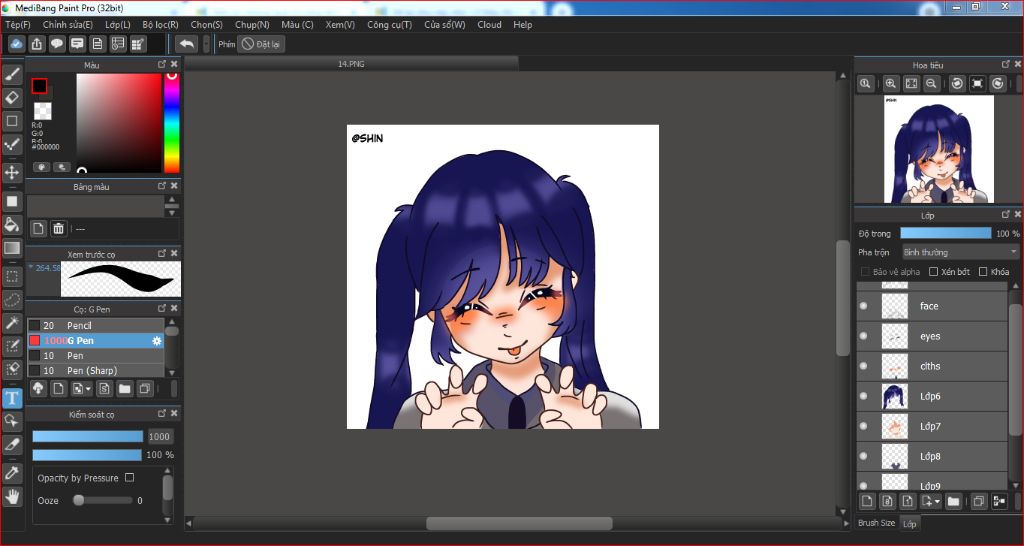Select the rectangular Selection tool
This screenshot has width=1024, height=546.
pos(12,276)
